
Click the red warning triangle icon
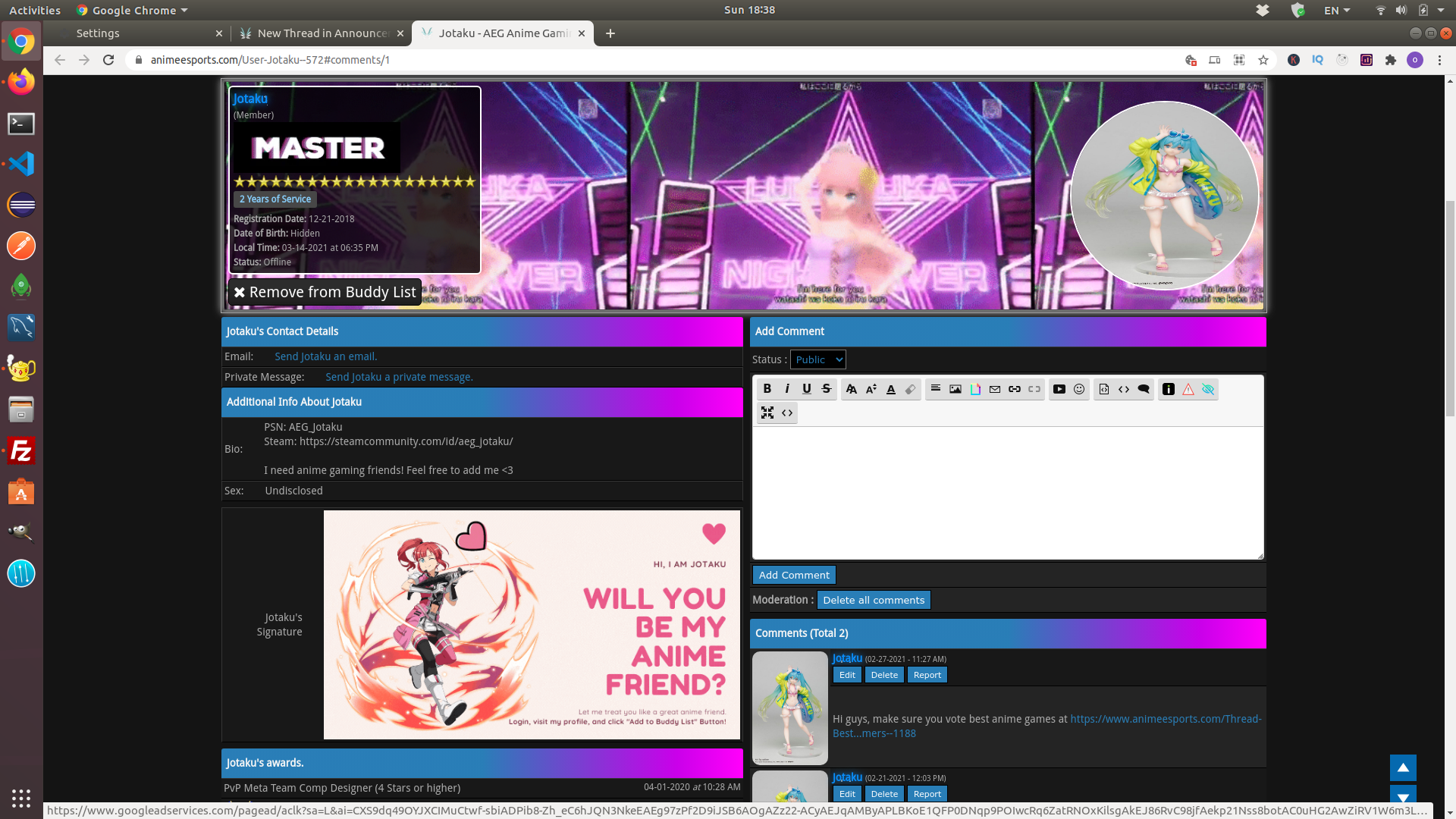tap(1188, 389)
